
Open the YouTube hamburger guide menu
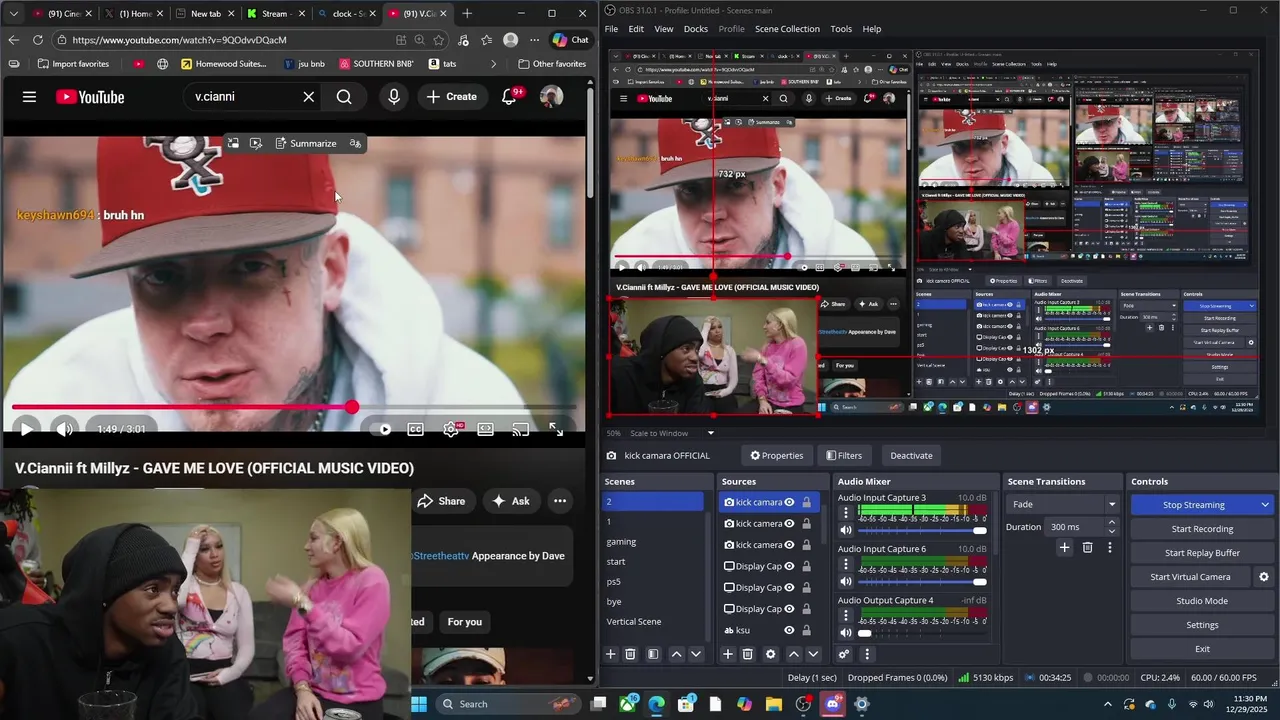point(29,97)
